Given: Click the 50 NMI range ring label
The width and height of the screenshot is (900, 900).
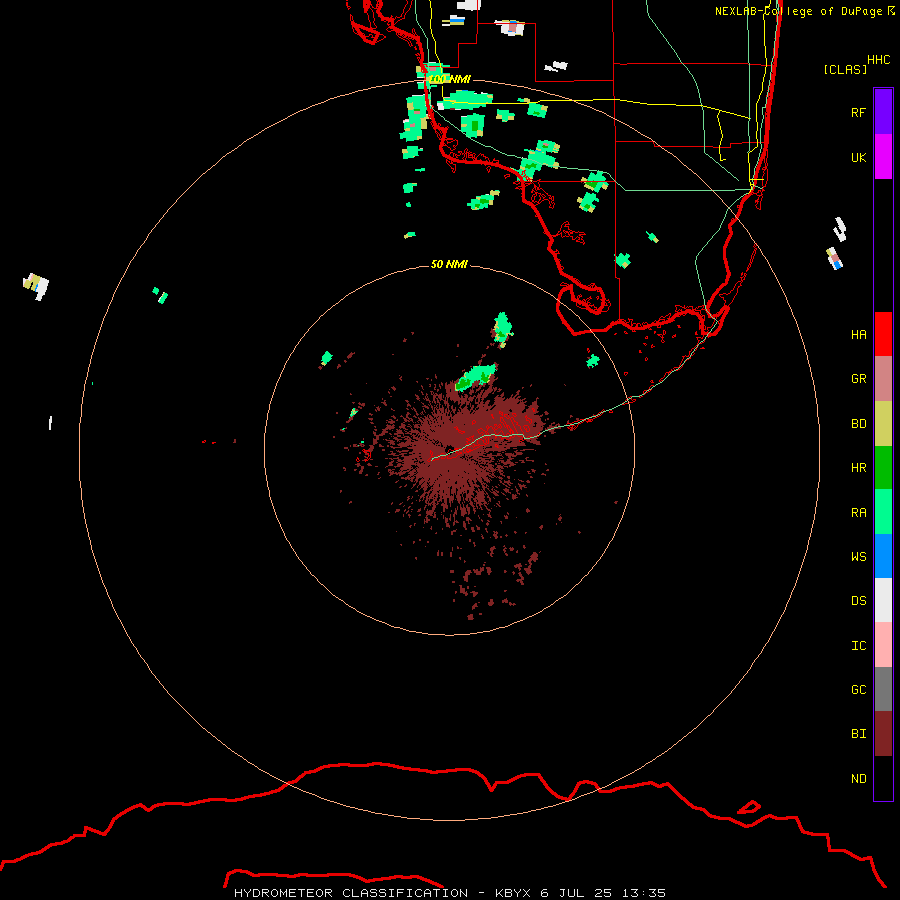Looking at the screenshot, I should (449, 264).
